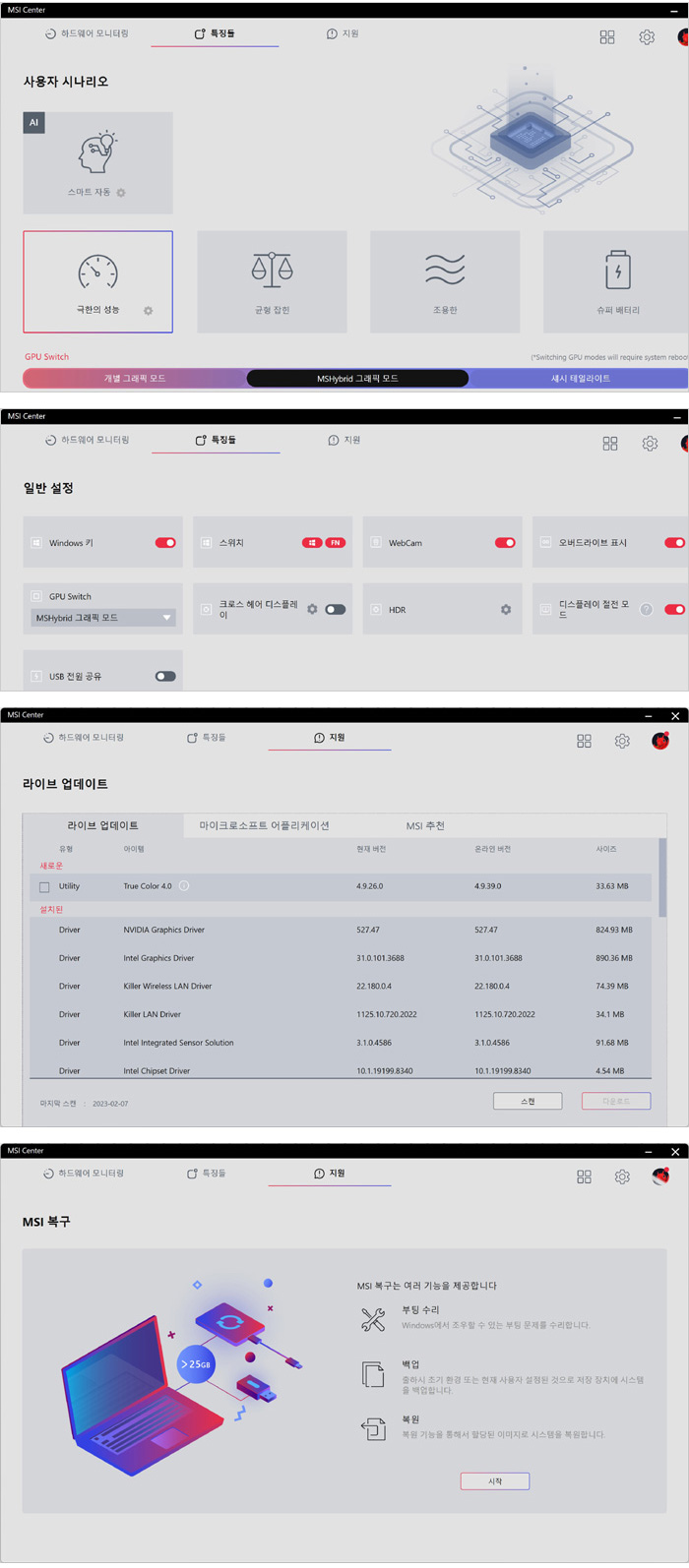Choose the 슈퍼 배터리 scenario

(616, 282)
